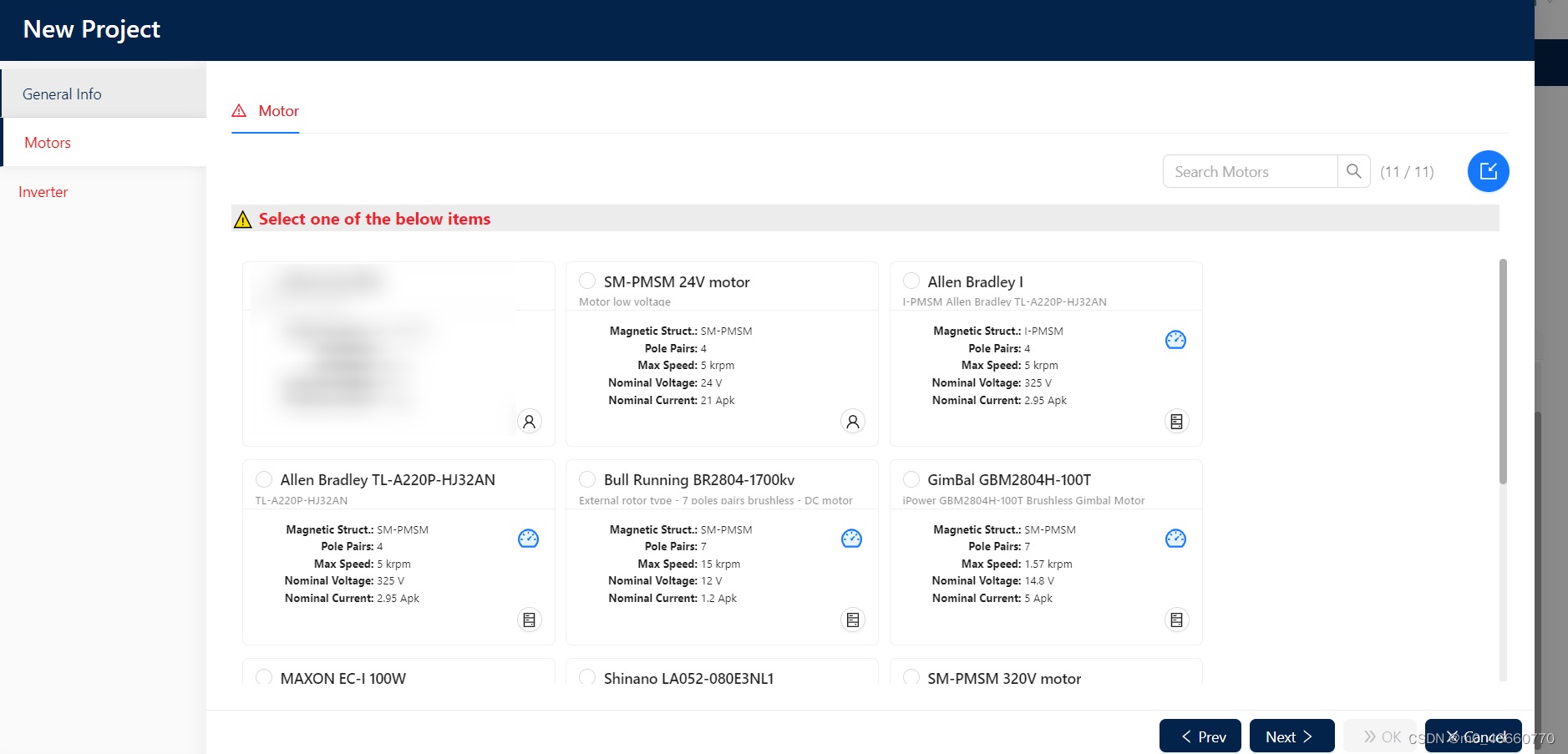Click gauge icon on Allen Bradley I card
Viewport: 1568px width, 754px height.
pyautogui.click(x=1175, y=340)
